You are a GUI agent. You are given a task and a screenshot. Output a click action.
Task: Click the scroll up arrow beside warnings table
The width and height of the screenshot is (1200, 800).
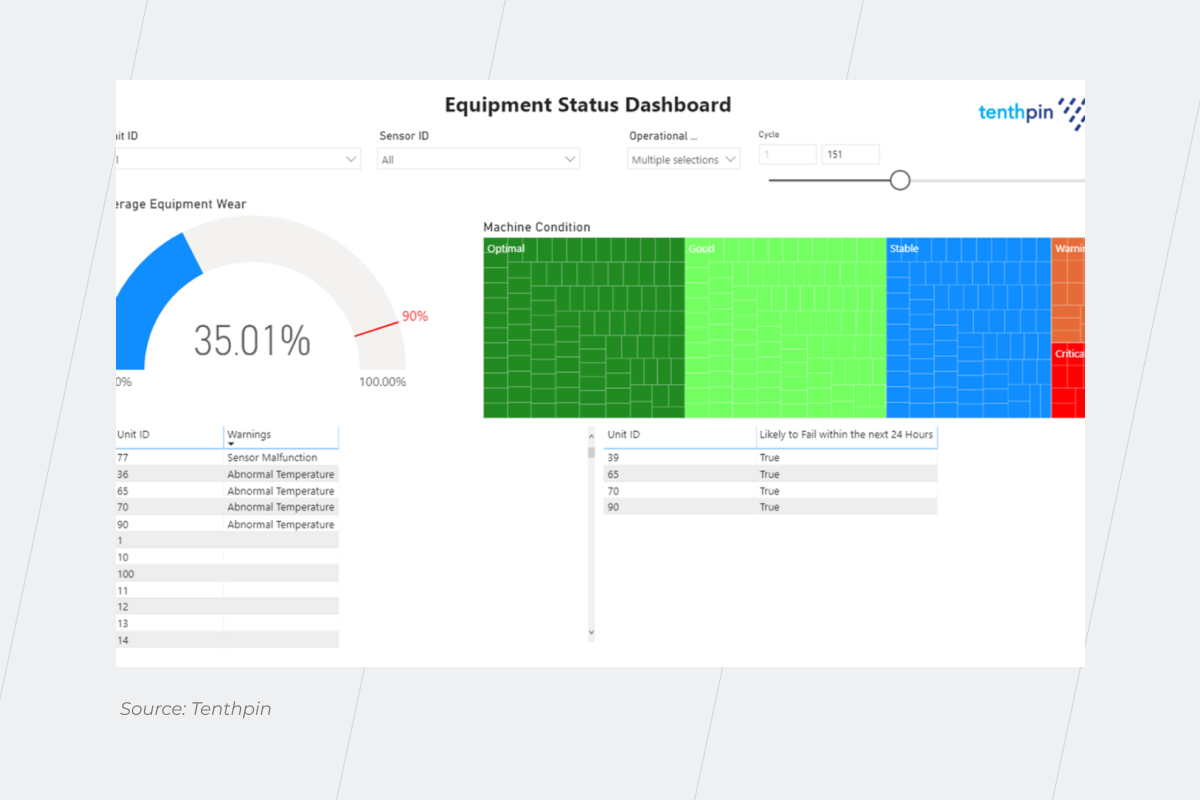[x=591, y=435]
